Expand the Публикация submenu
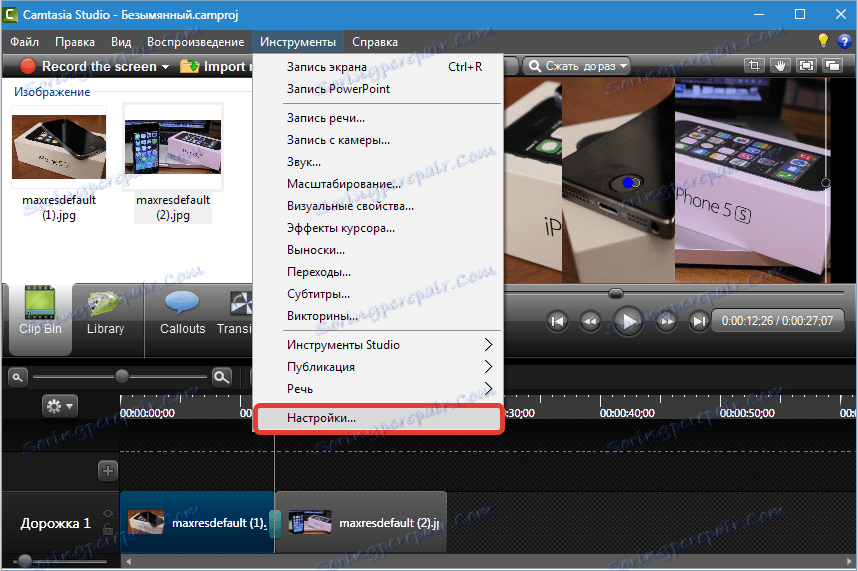Screen dimensions: 858x571 378,367
